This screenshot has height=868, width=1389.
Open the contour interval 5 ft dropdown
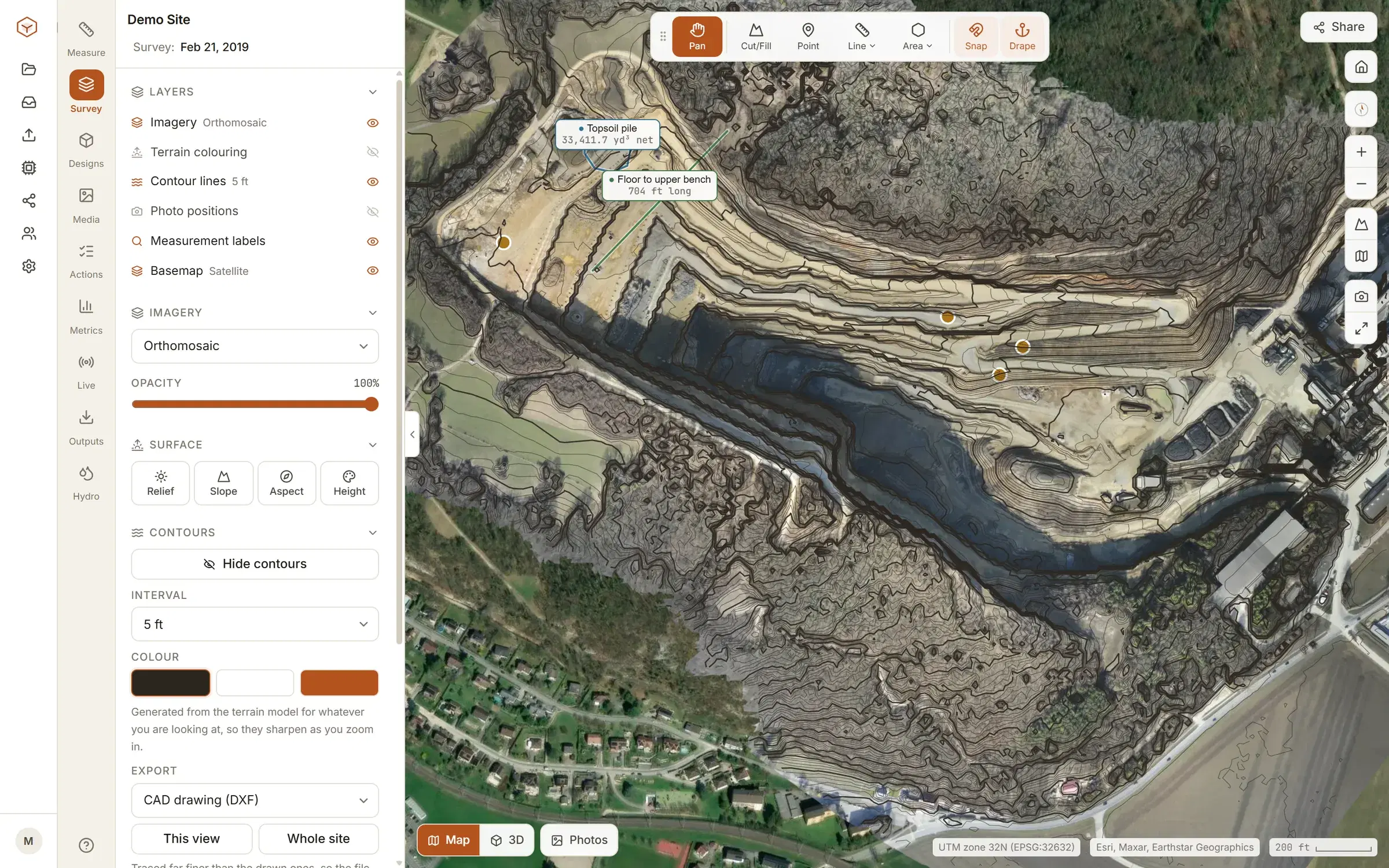255,624
